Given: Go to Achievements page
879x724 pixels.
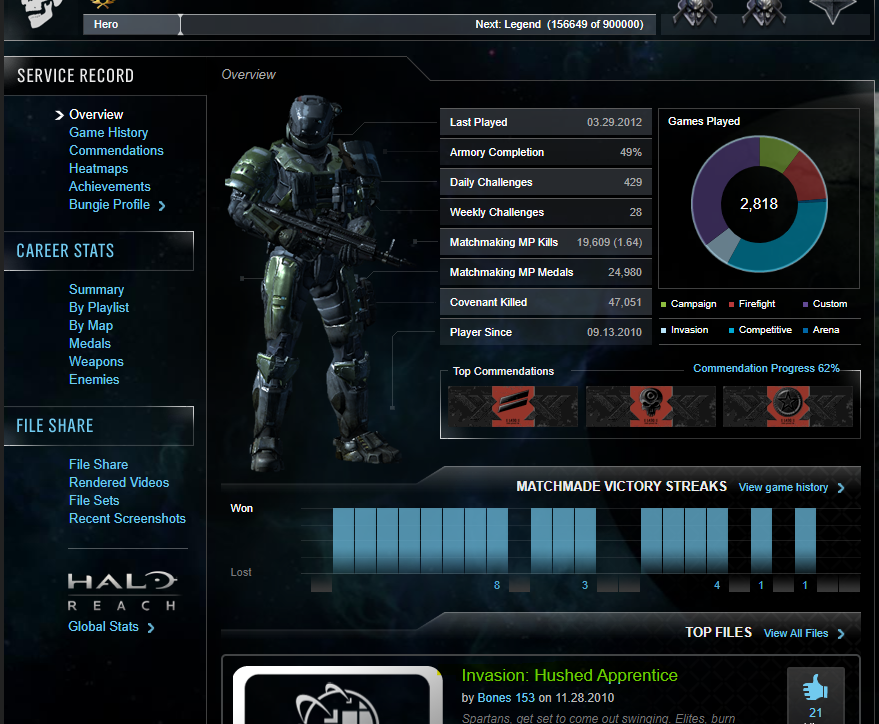Looking at the screenshot, I should pos(109,187).
